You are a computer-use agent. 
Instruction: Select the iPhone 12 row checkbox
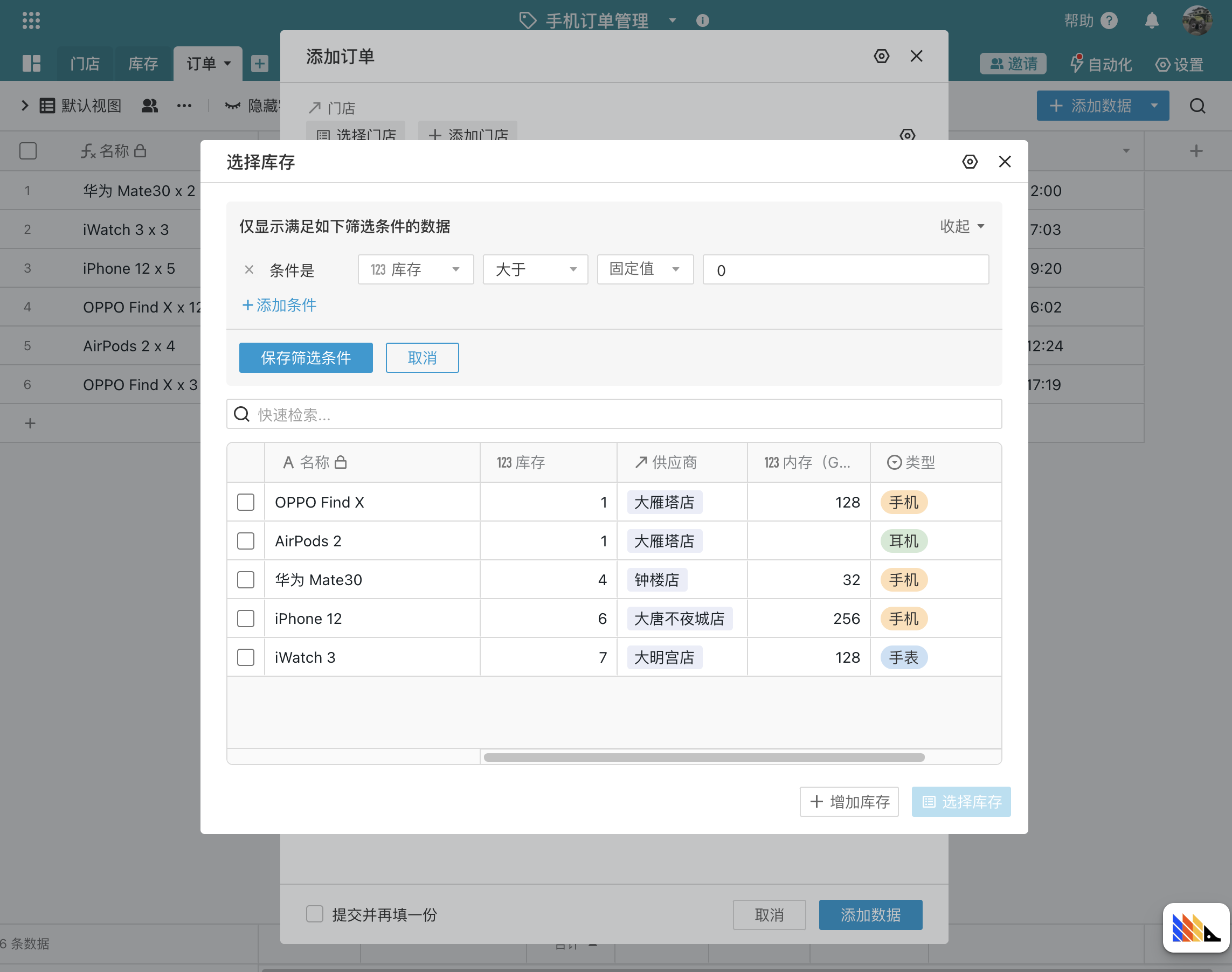pos(246,619)
